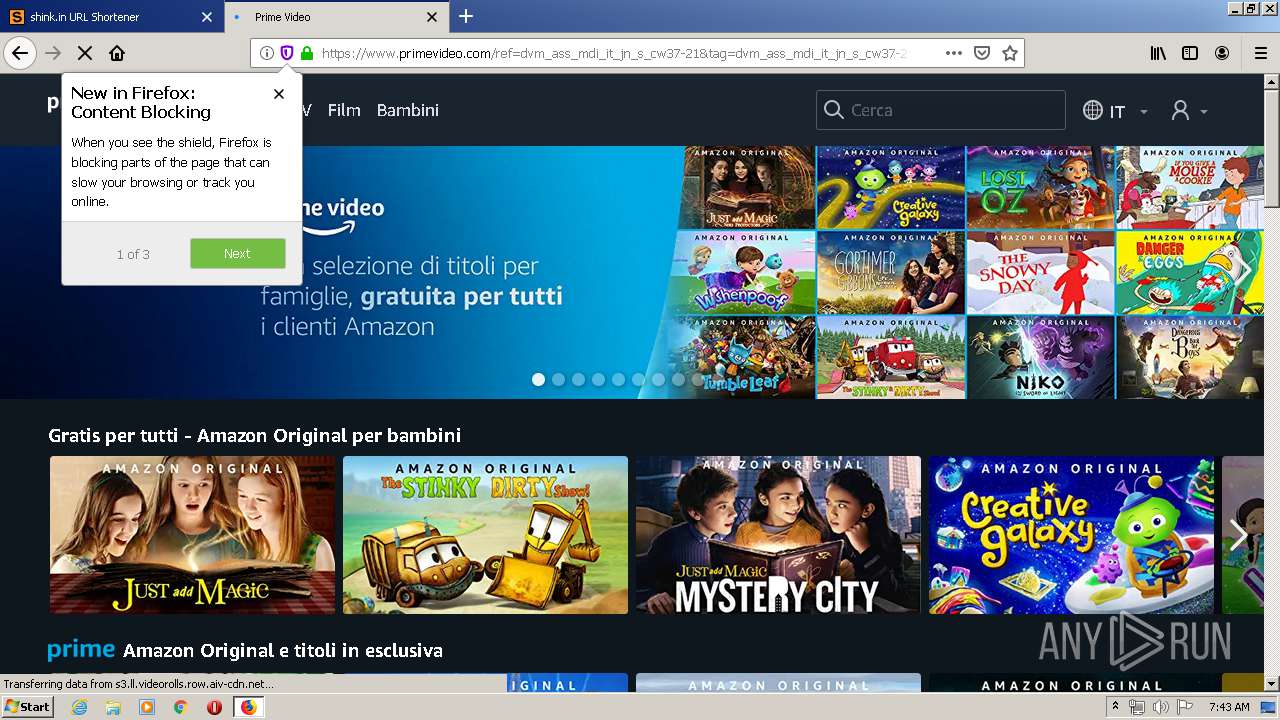The height and width of the screenshot is (720, 1280).
Task: Open the Windows Start menu
Action: (x=28, y=707)
